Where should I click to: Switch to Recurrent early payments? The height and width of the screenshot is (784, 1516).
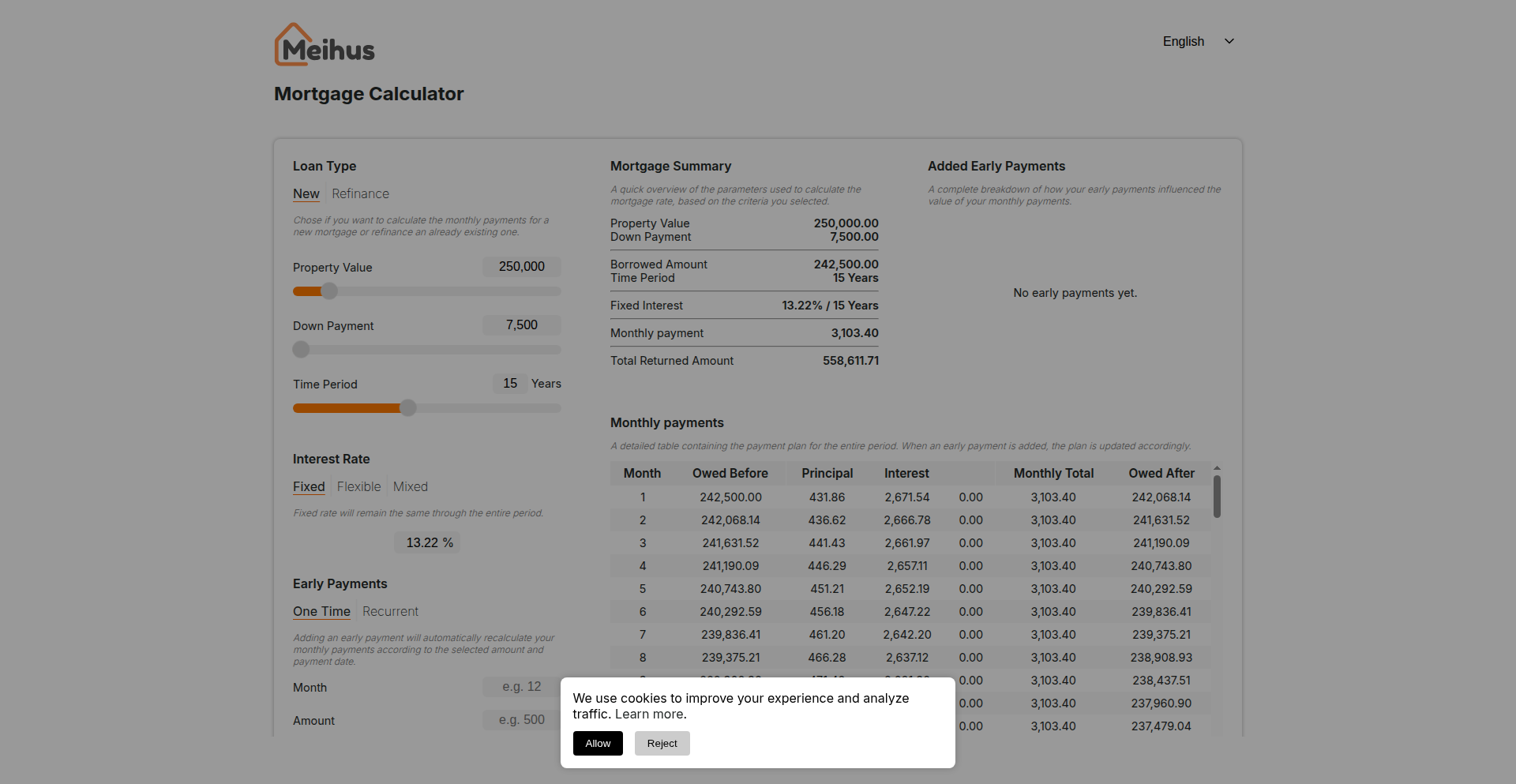point(390,612)
